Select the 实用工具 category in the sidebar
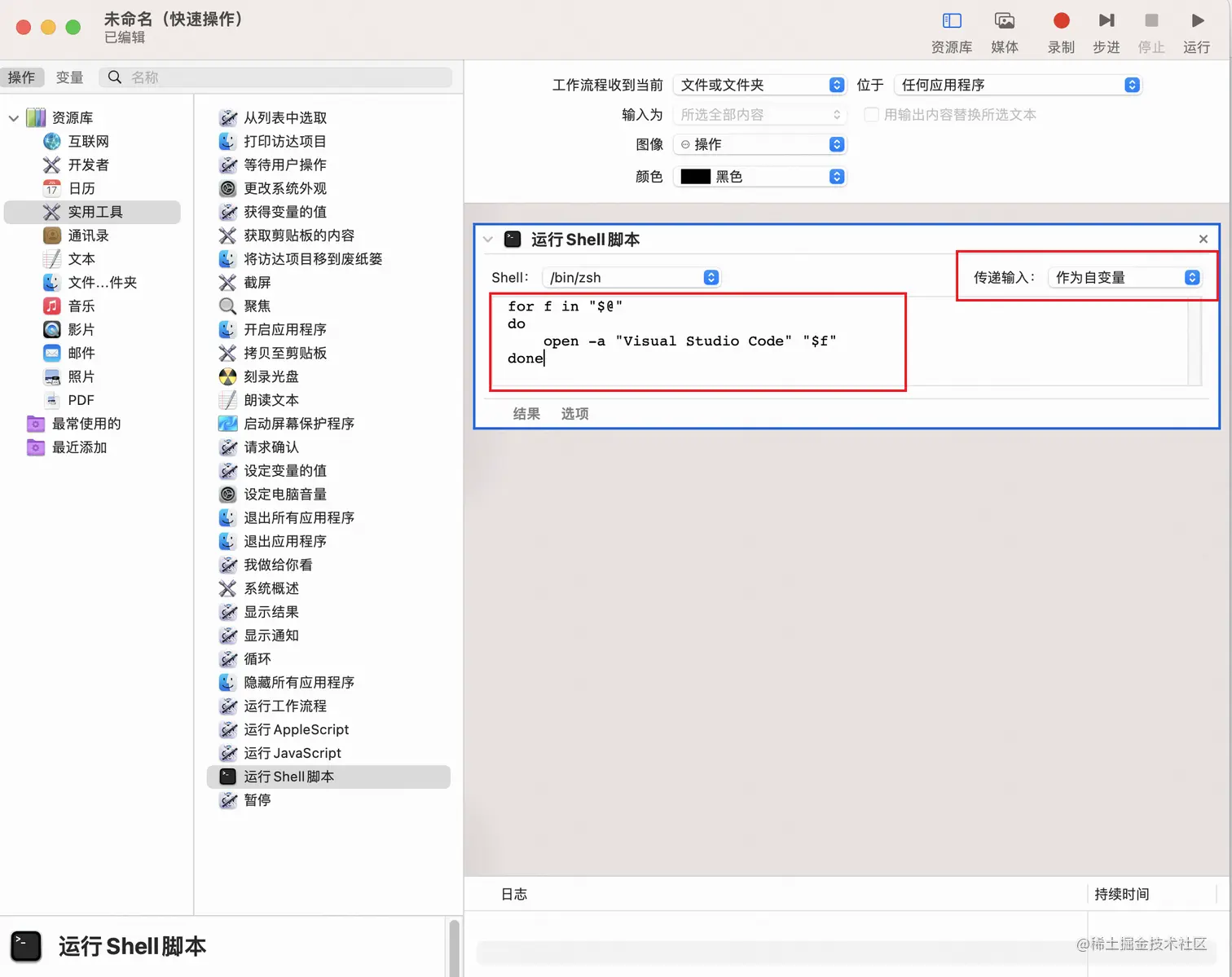Screen dimensions: 1232x977 (94, 212)
